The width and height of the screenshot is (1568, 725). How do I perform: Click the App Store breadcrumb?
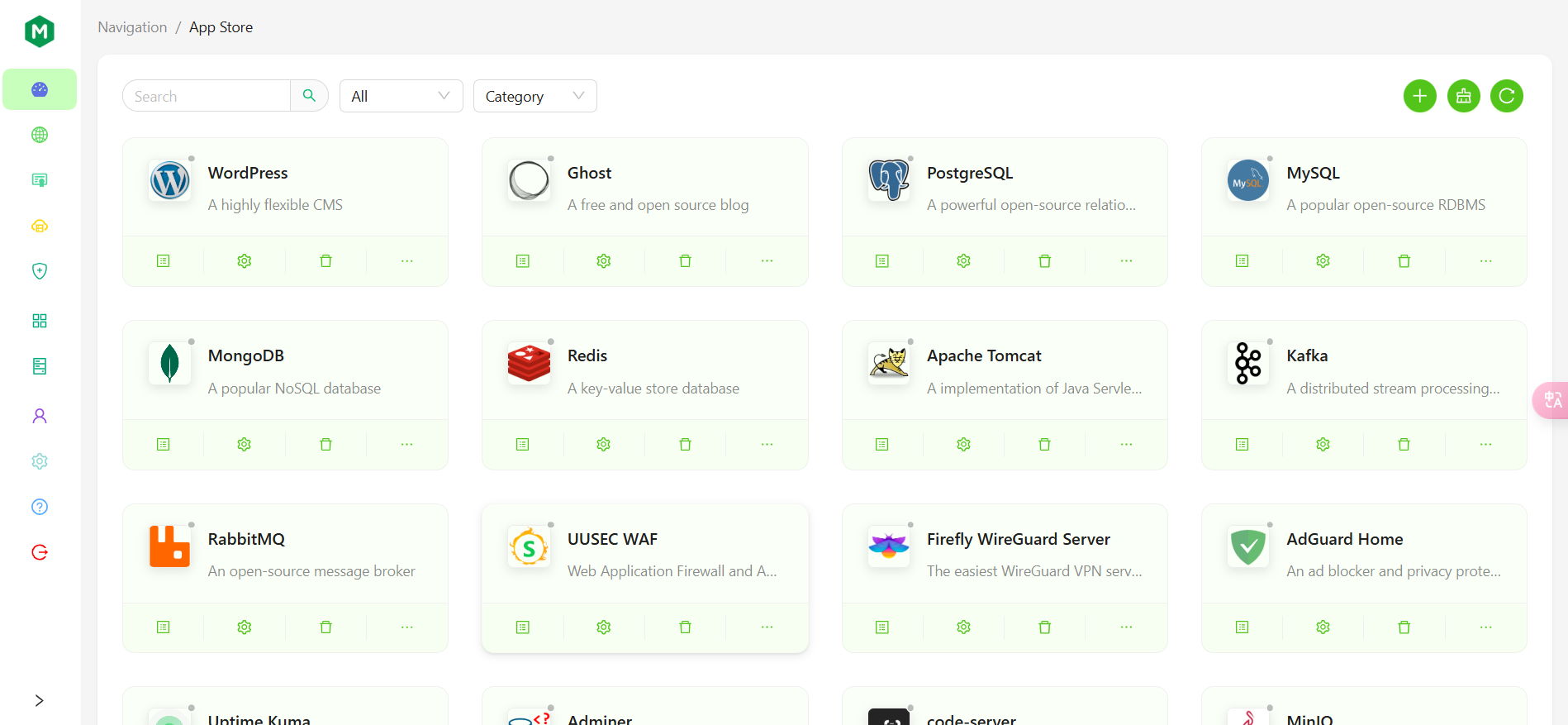[x=221, y=27]
